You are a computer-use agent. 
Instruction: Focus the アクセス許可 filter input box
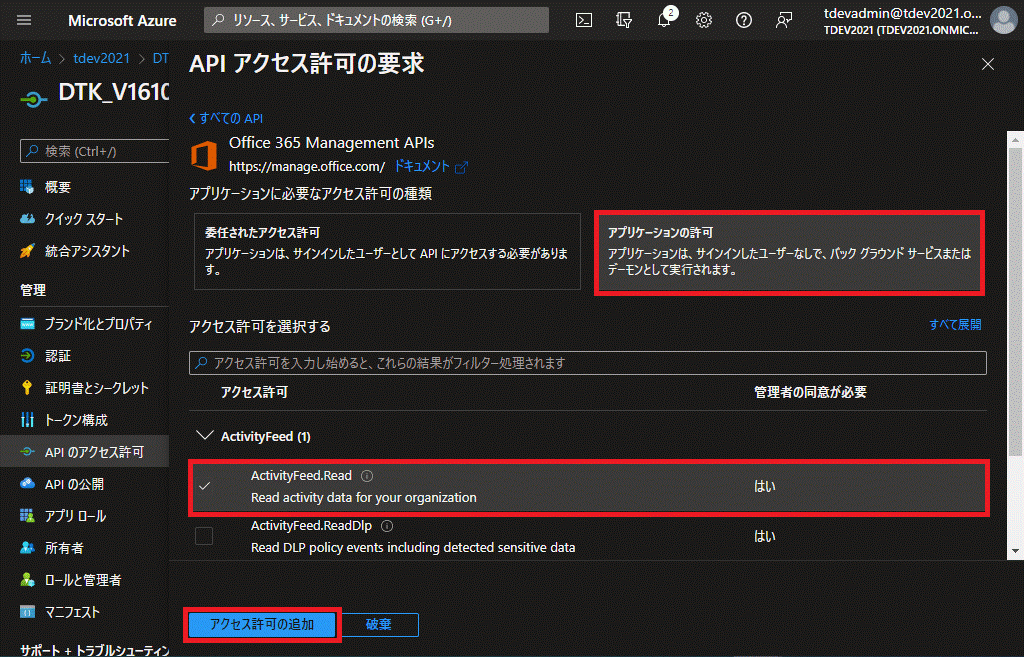[588, 363]
